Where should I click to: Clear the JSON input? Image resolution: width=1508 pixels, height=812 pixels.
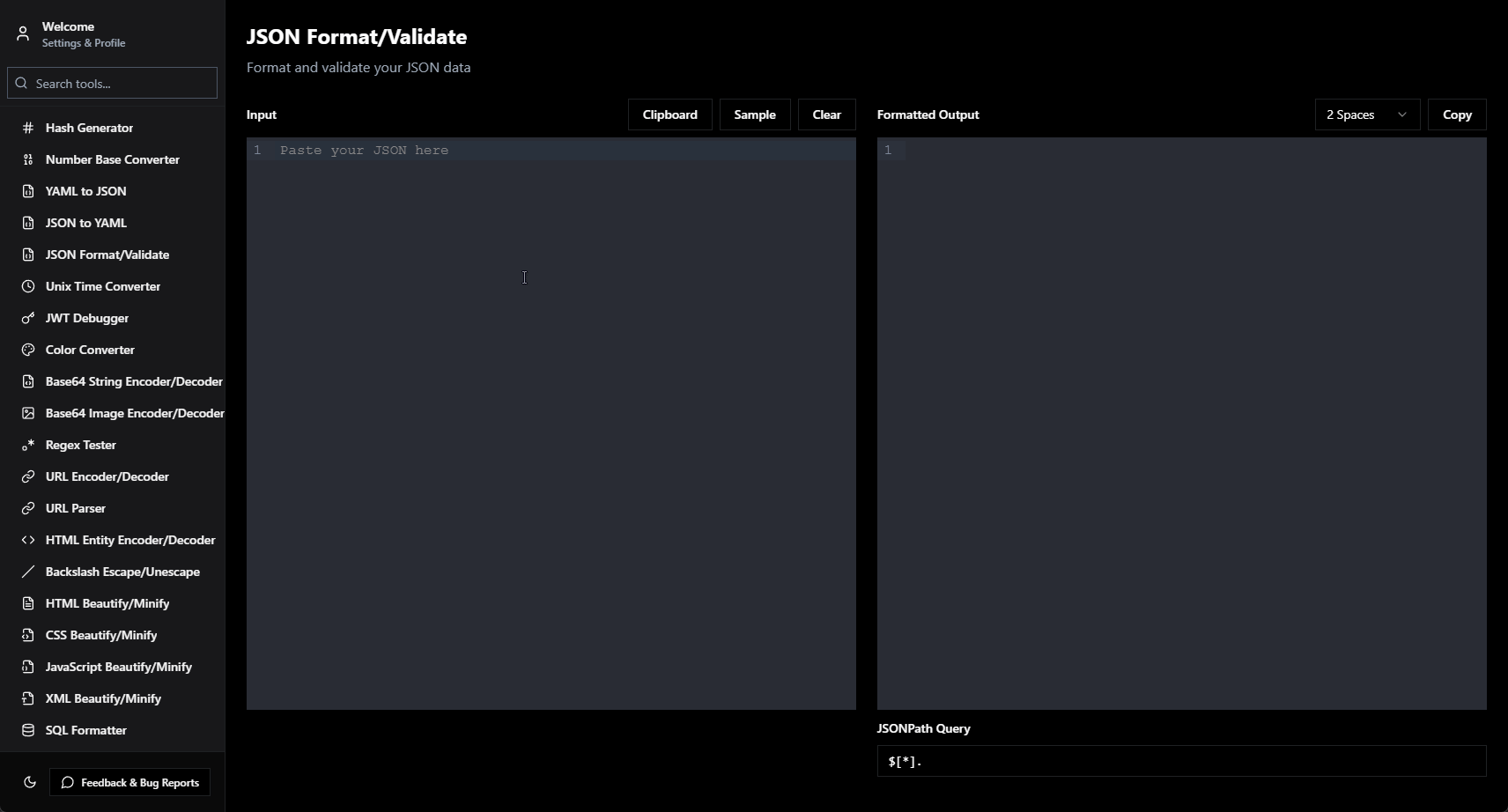[826, 114]
